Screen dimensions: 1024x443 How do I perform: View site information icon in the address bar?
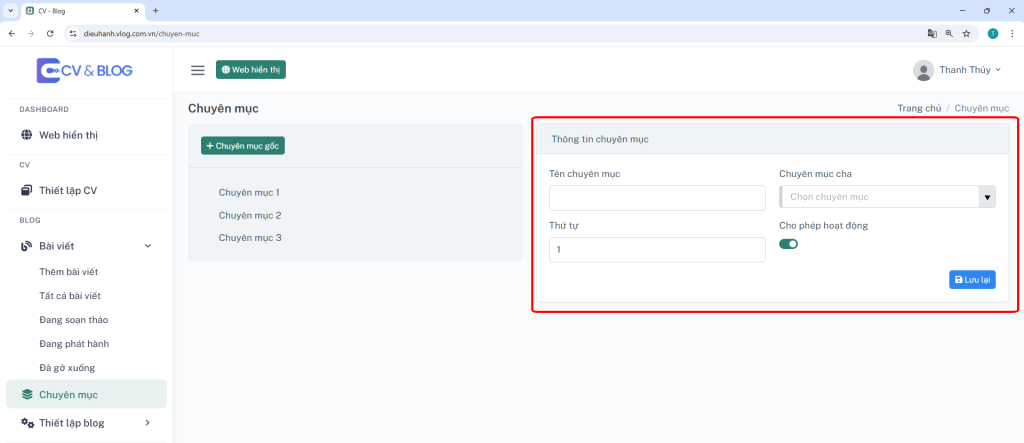pyautogui.click(x=73, y=33)
